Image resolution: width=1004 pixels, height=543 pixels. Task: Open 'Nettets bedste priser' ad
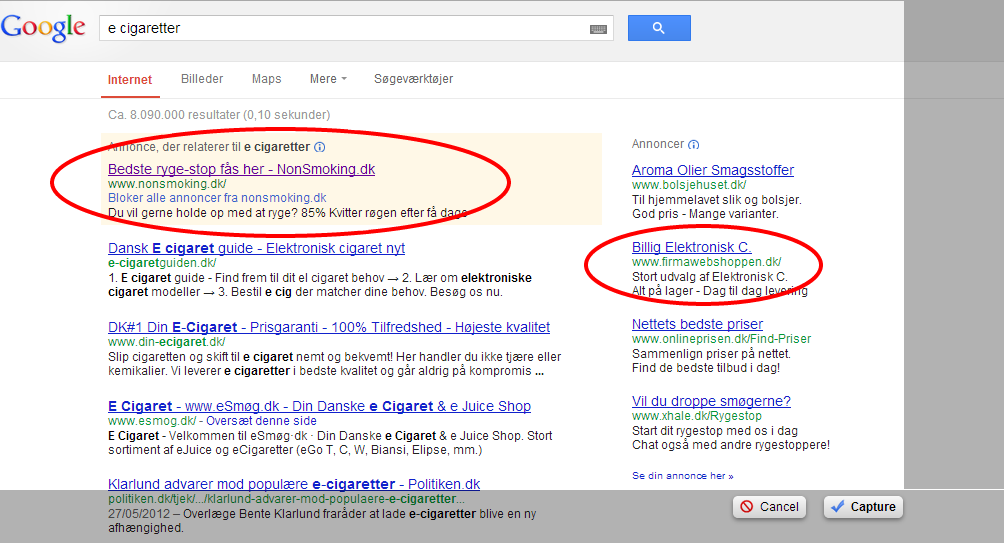point(697,324)
